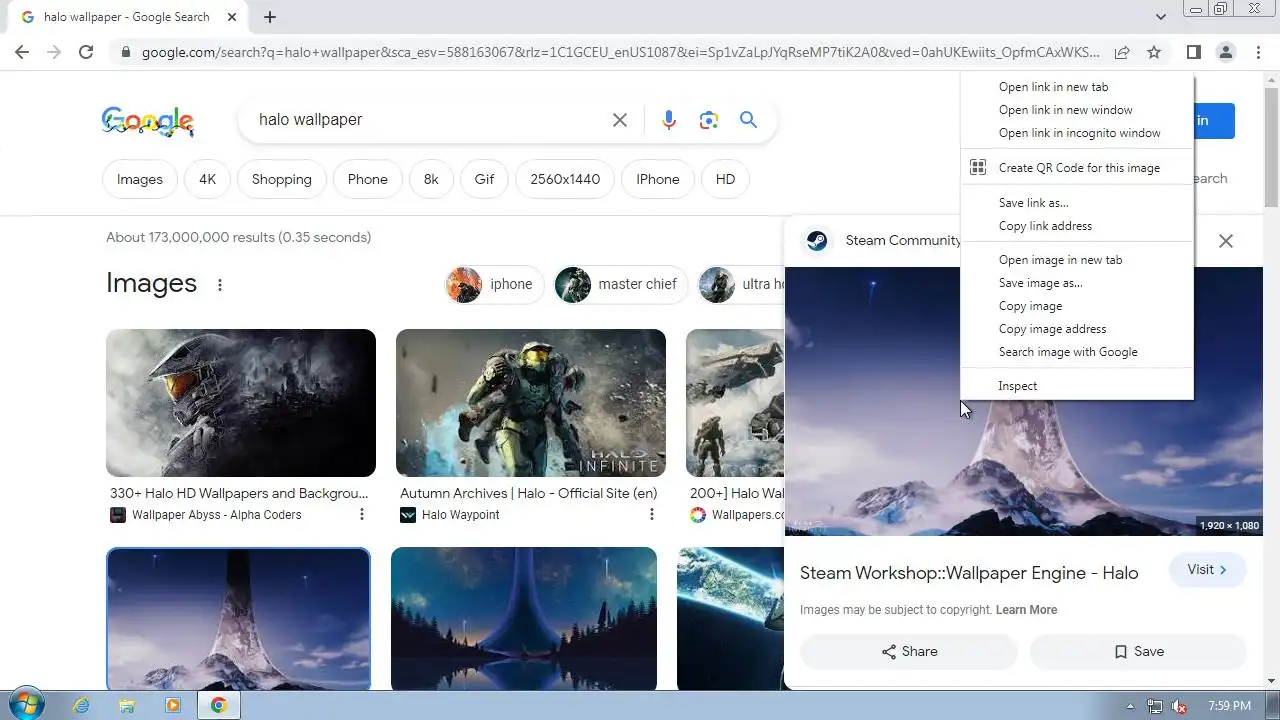Click the Visit button in preview panel
Screen dimensions: 1280x720
(x=1207, y=570)
